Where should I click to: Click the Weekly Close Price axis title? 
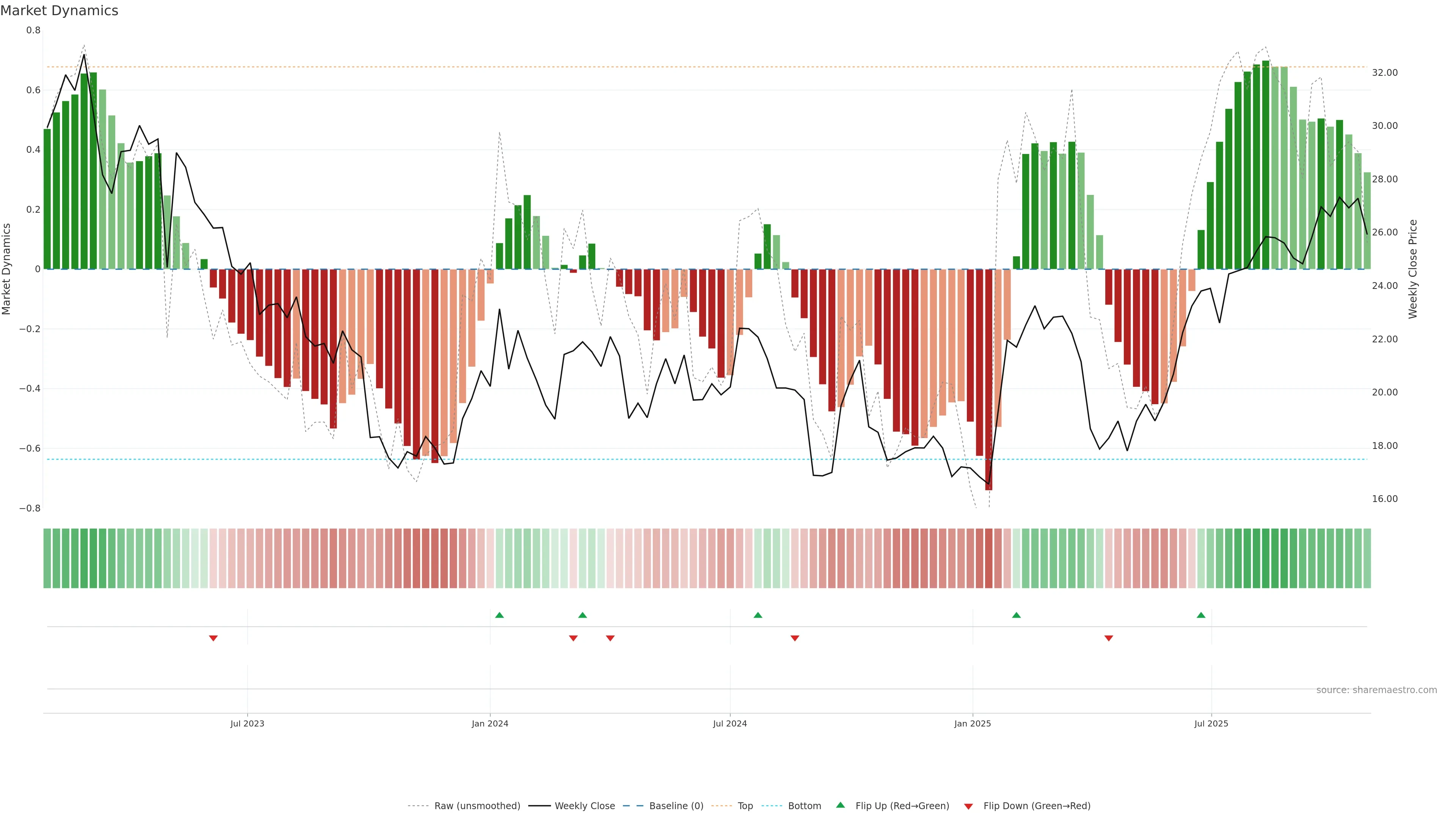(x=1412, y=269)
